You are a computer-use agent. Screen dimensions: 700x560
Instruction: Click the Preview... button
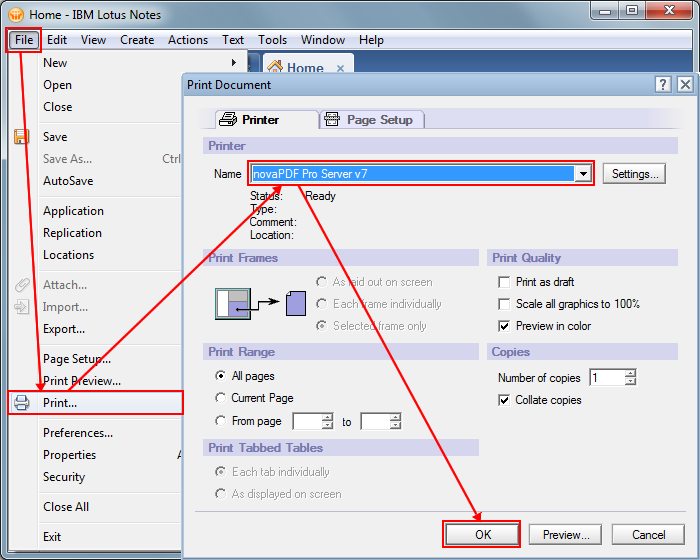[x=566, y=535]
